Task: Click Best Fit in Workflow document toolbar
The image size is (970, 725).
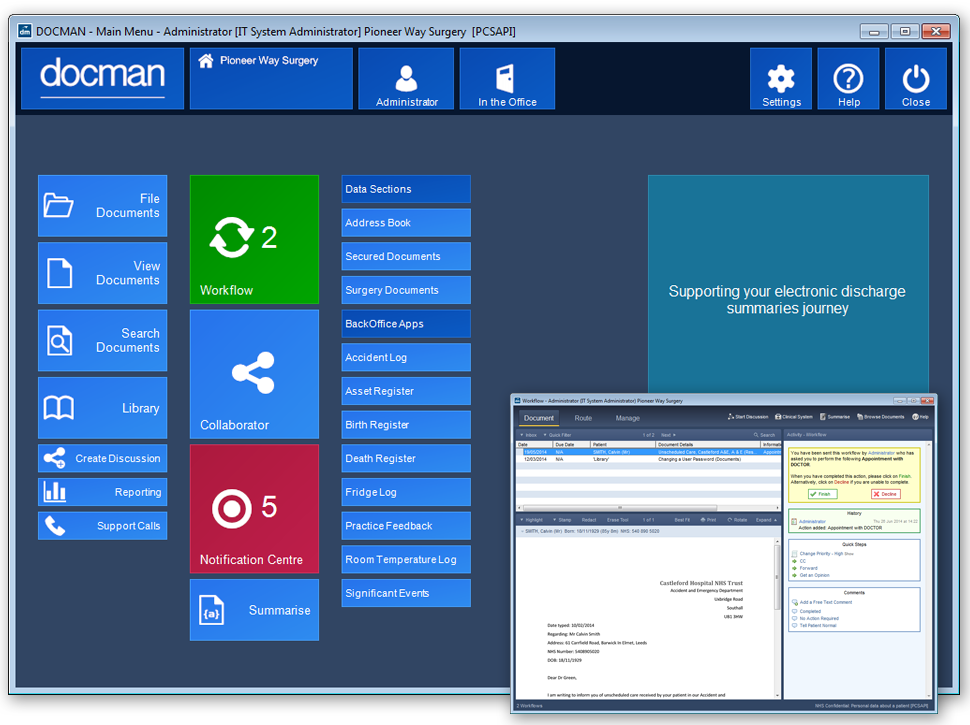Action: pyautogui.click(x=682, y=520)
